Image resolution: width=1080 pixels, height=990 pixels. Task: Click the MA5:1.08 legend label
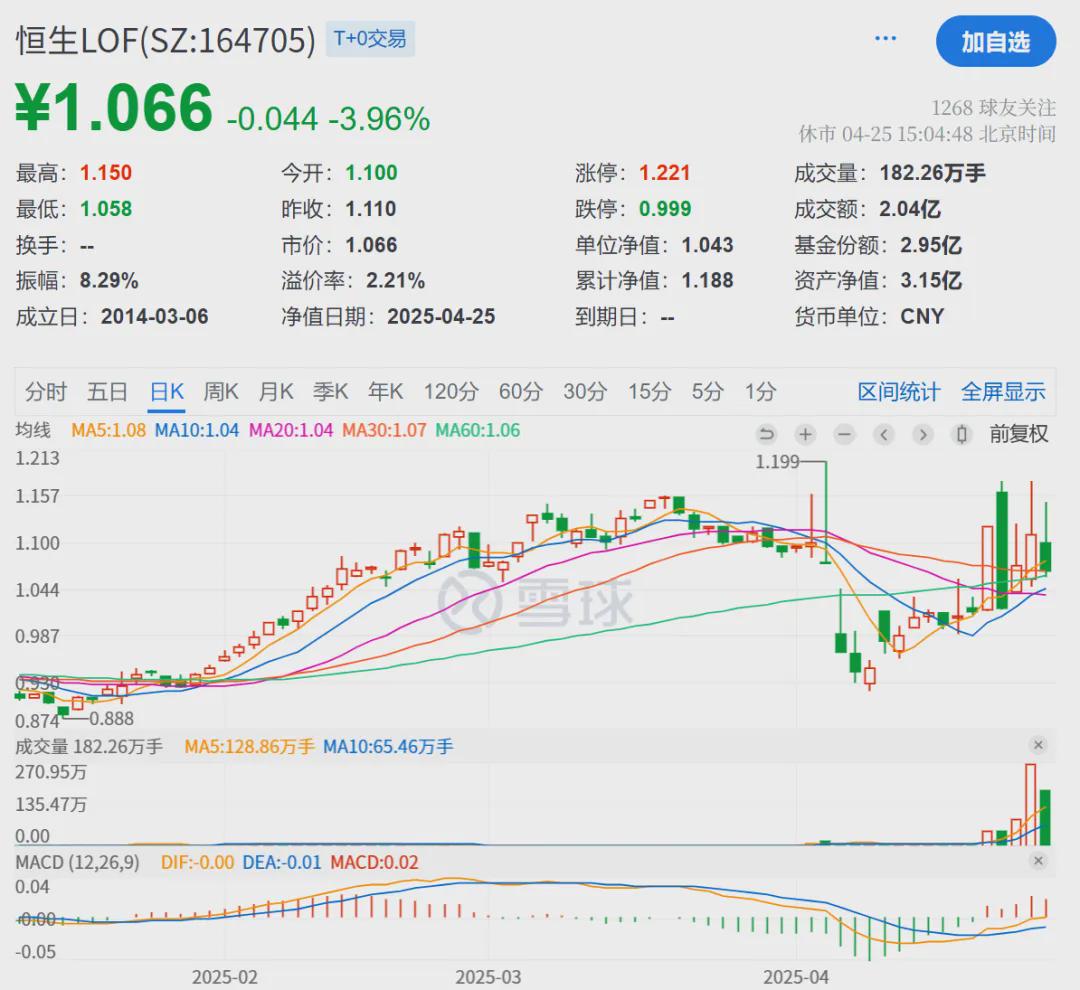(109, 431)
